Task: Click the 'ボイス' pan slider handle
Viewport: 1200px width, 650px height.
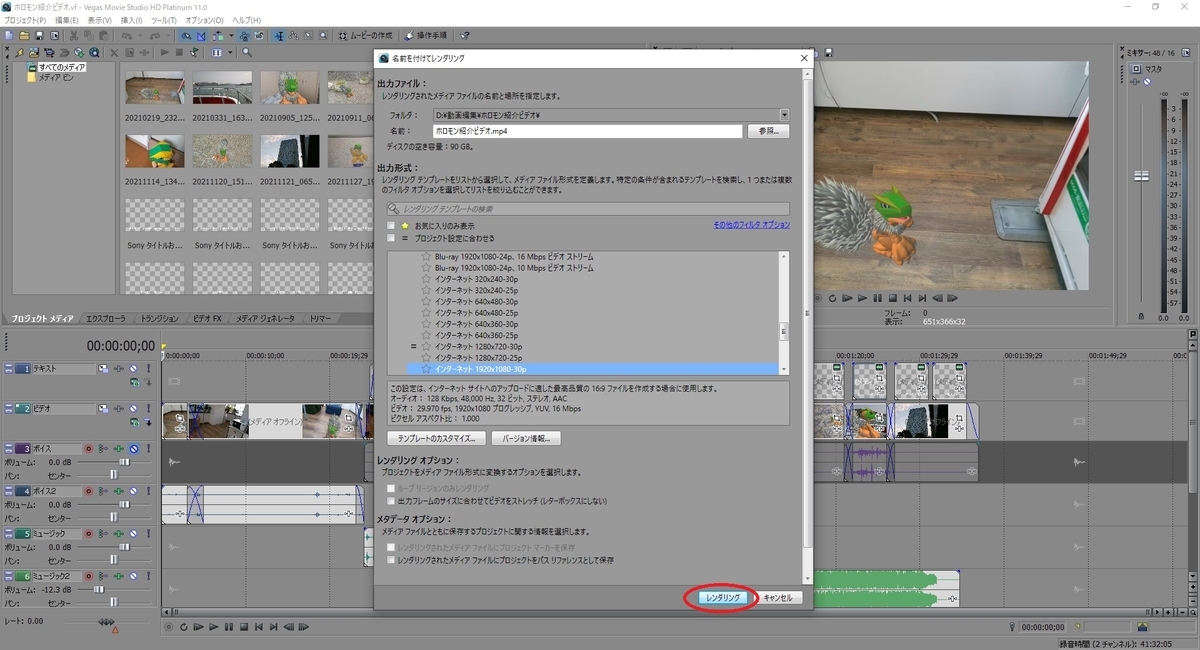Action: [114, 474]
